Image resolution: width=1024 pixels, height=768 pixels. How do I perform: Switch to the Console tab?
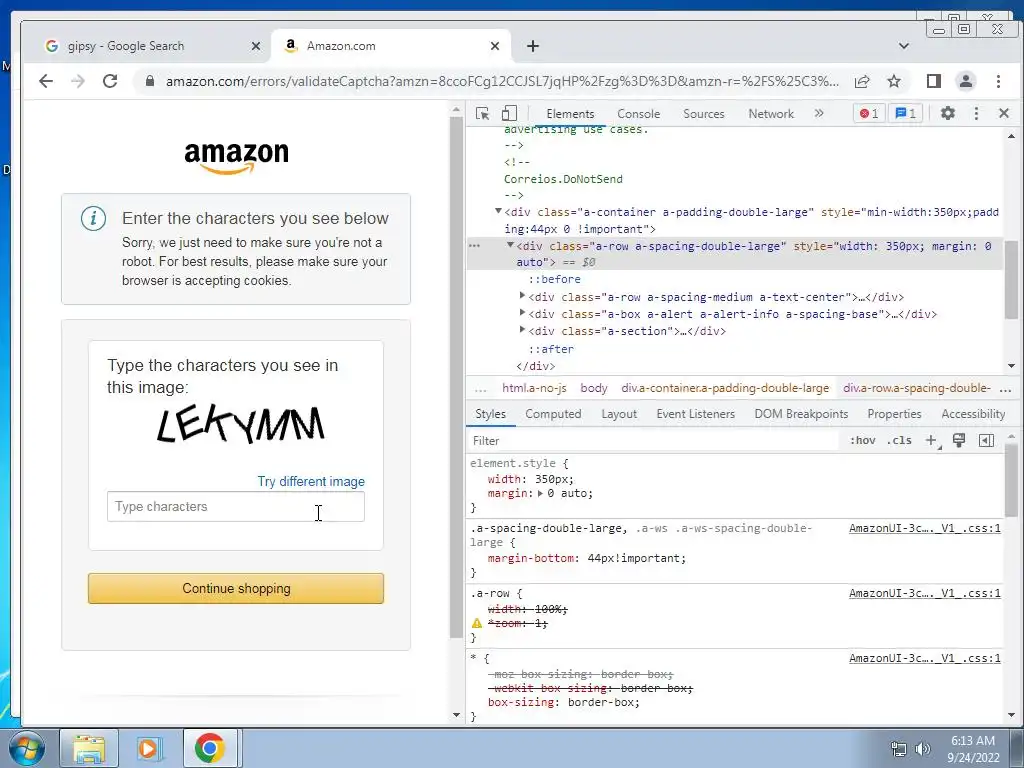pyautogui.click(x=639, y=114)
